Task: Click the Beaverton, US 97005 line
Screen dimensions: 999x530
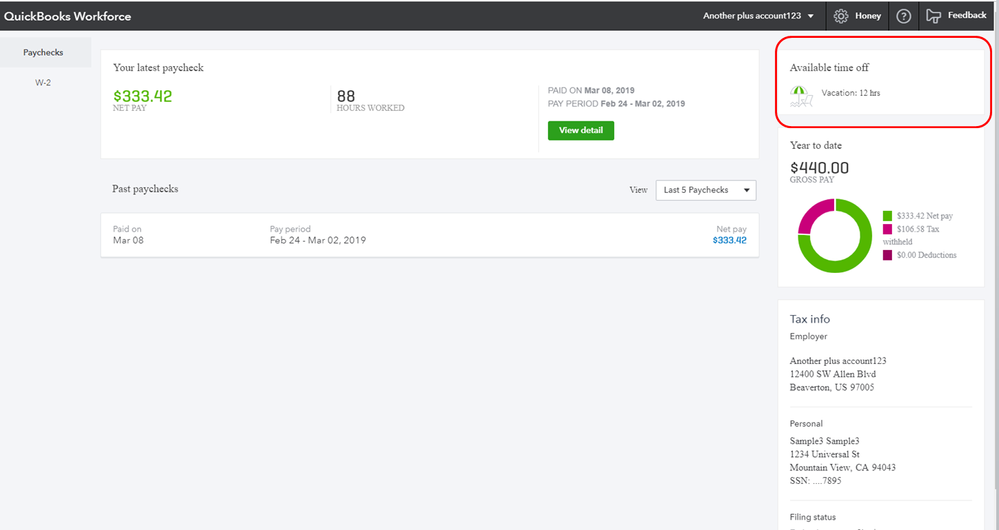Action: click(832, 387)
